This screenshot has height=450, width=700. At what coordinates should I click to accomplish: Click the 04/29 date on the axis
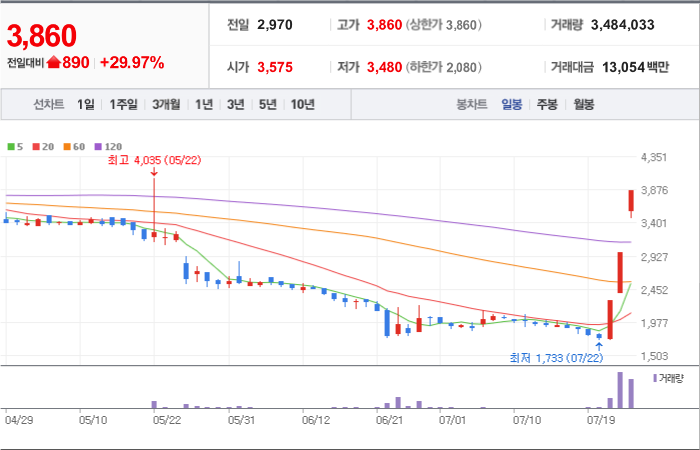18,420
